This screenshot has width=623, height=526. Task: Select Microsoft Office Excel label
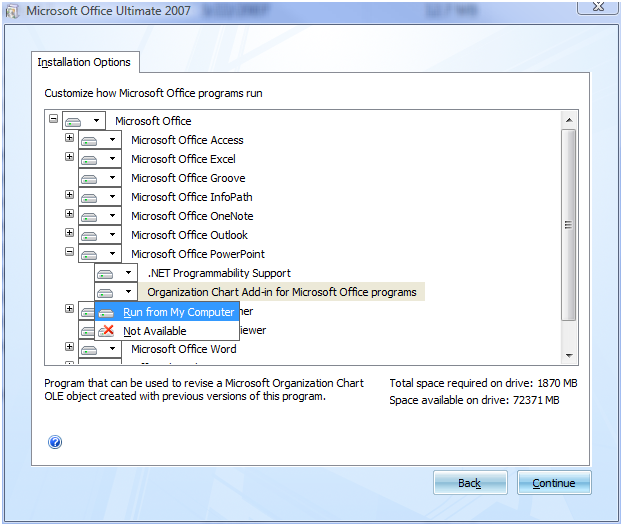[x=183, y=159]
